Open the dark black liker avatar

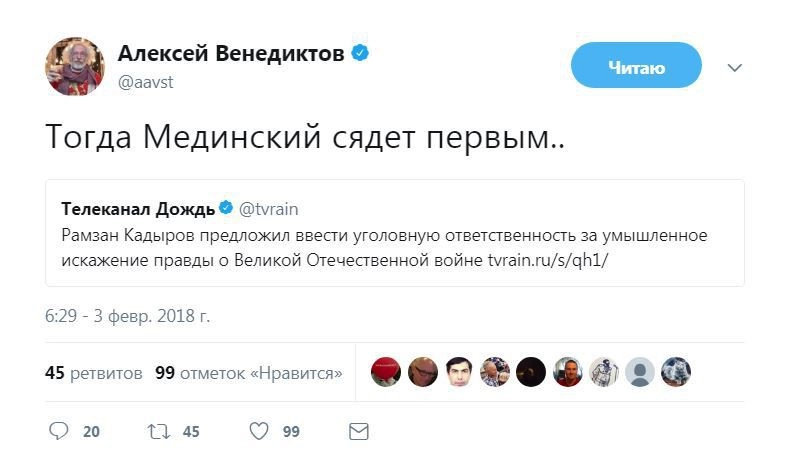tap(531, 372)
